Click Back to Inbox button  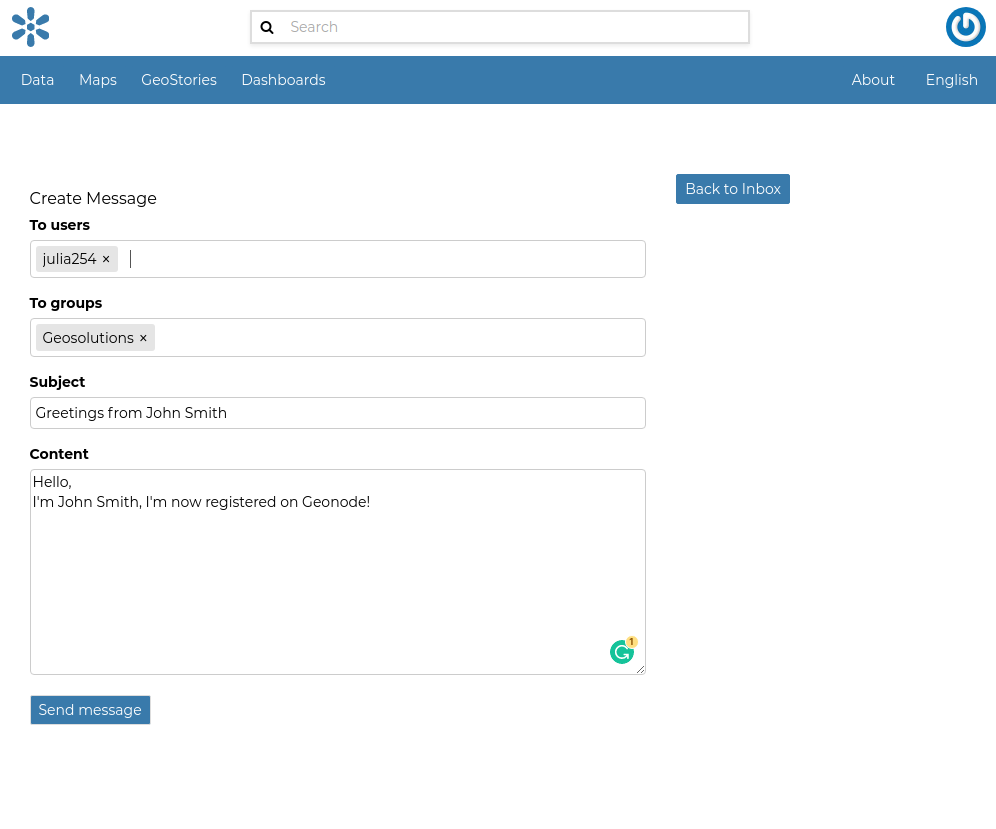(732, 189)
